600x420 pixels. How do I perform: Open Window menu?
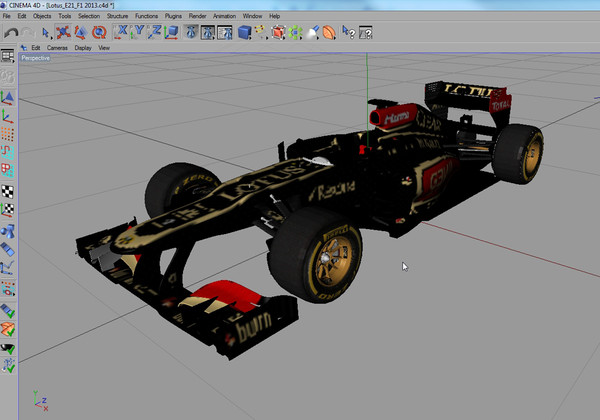click(x=252, y=16)
